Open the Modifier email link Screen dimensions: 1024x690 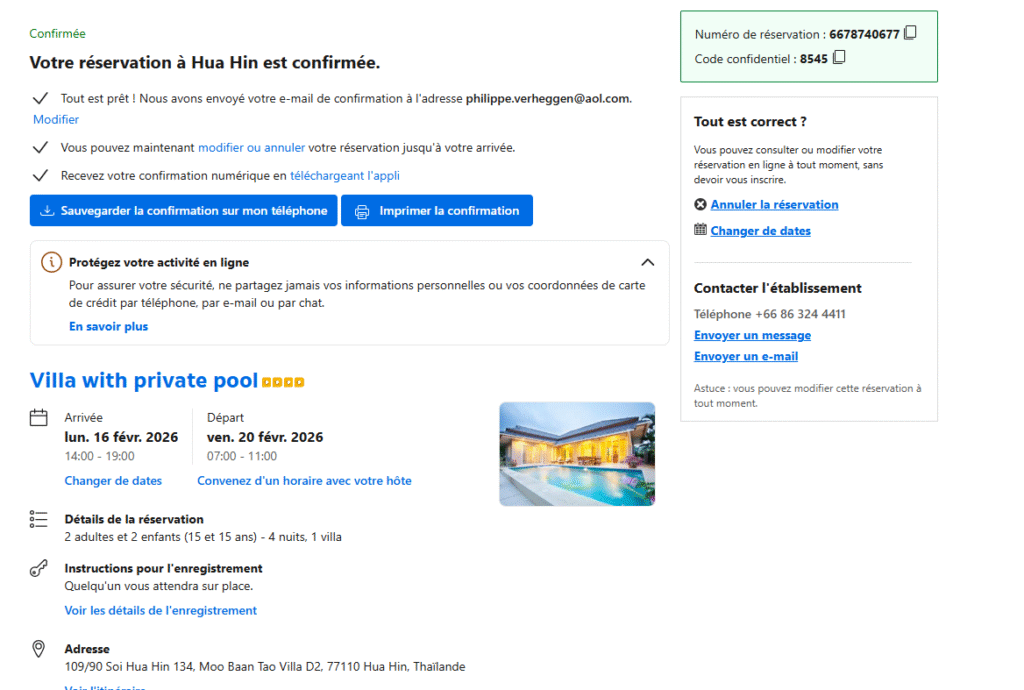pyautogui.click(x=56, y=120)
